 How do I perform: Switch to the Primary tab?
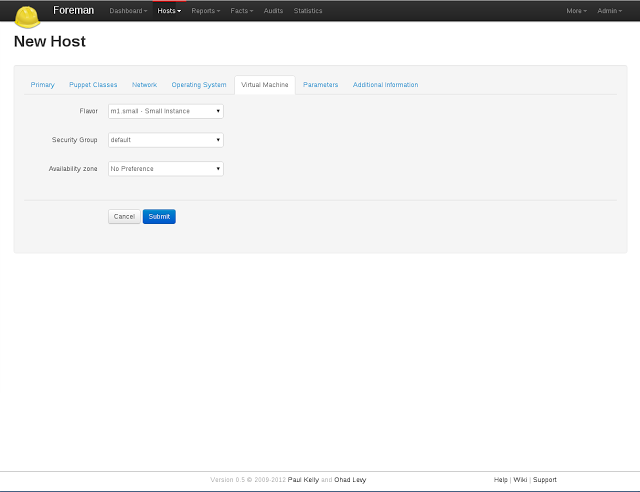point(42,85)
